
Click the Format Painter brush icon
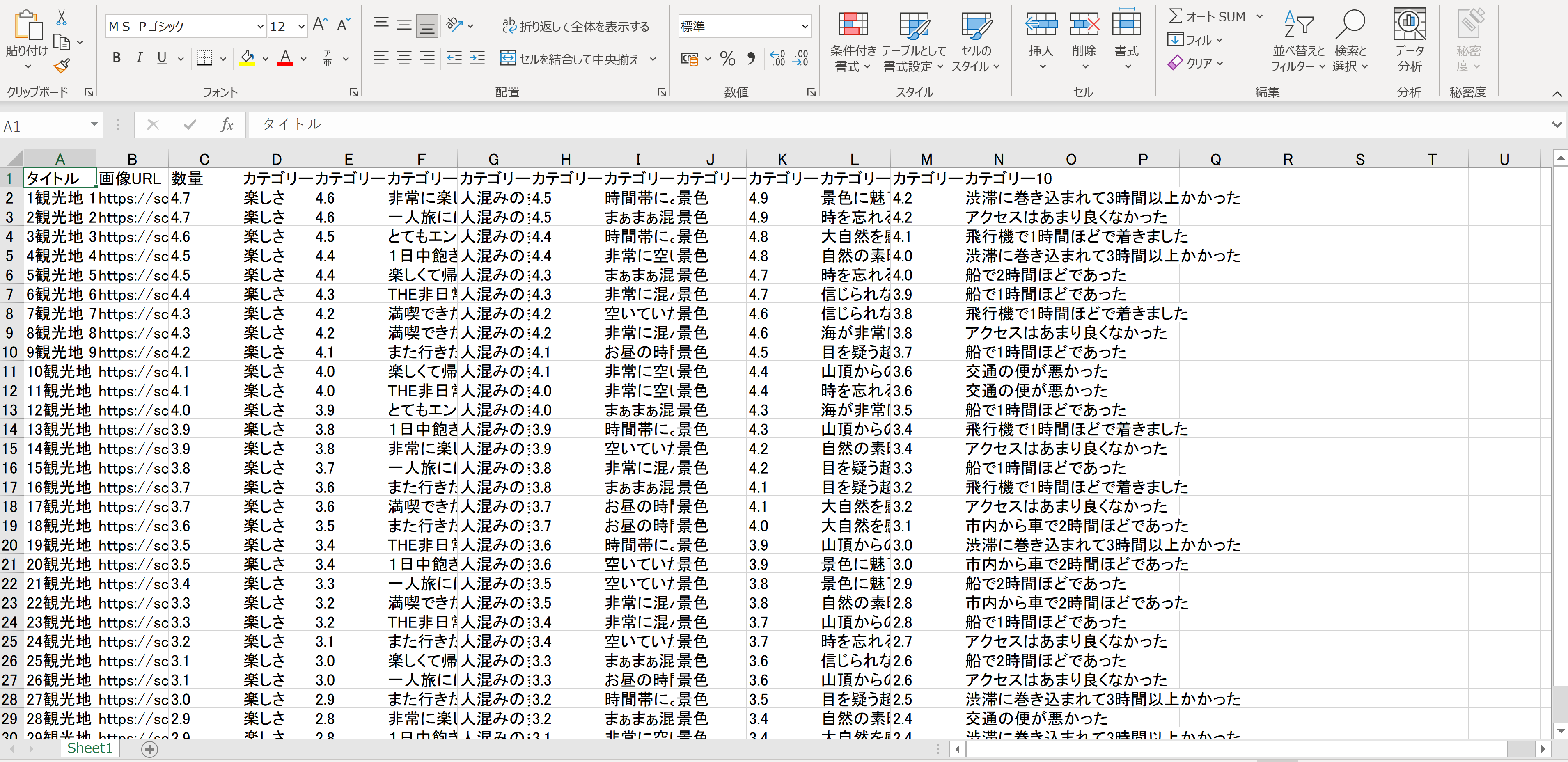(62, 66)
